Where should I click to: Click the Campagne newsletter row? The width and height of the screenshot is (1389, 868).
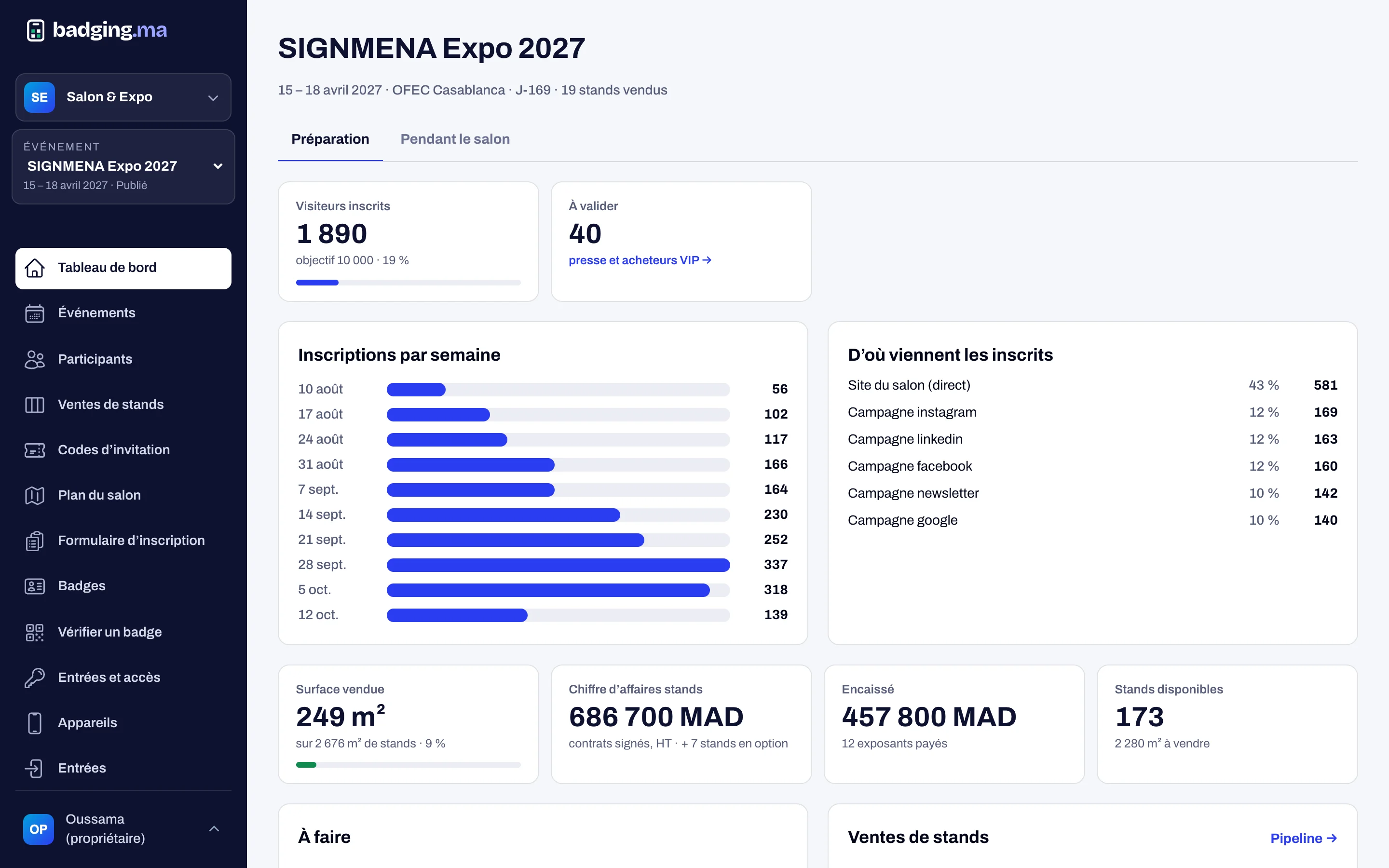tap(1092, 493)
